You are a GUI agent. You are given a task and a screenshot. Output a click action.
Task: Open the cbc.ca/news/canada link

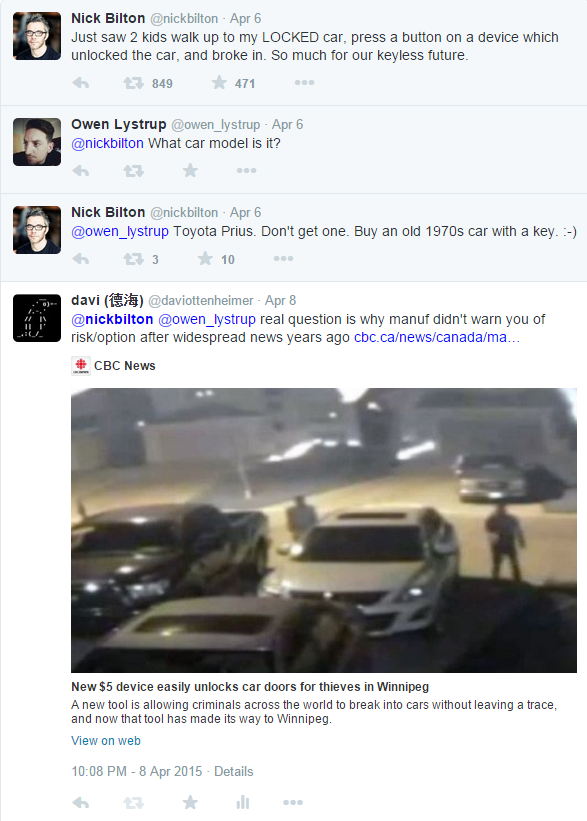coord(437,337)
